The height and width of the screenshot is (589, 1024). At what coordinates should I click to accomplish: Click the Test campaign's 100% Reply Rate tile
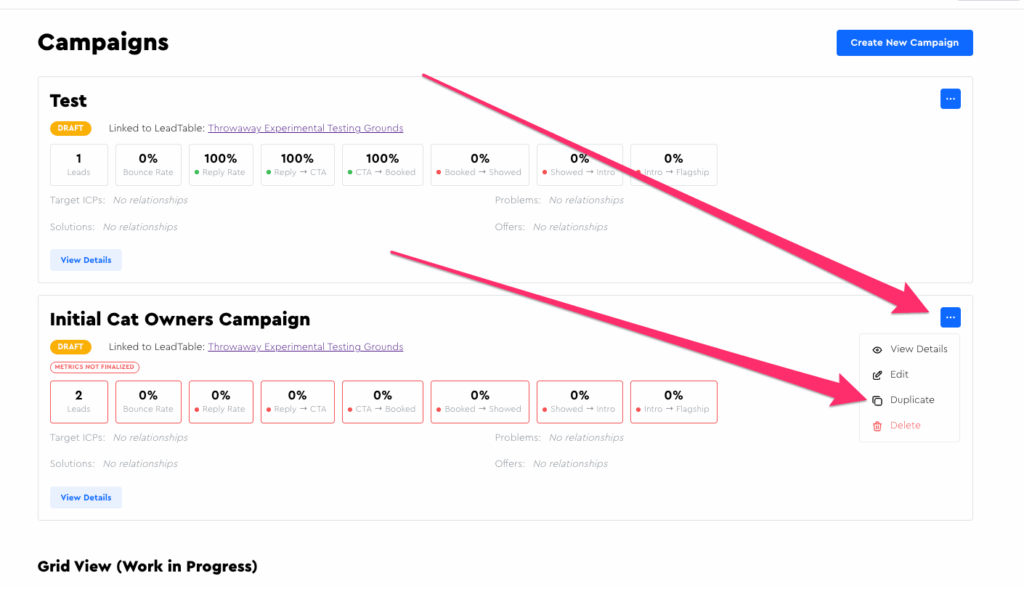220,164
